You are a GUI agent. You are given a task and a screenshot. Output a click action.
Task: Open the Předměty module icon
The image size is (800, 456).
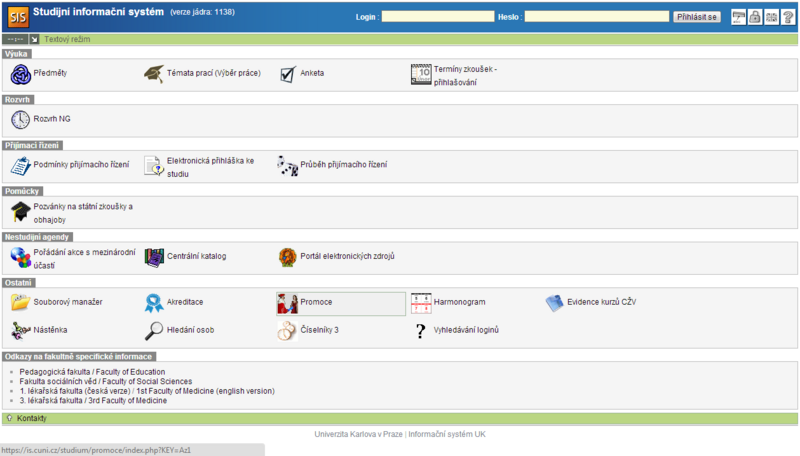pyautogui.click(x=20, y=74)
